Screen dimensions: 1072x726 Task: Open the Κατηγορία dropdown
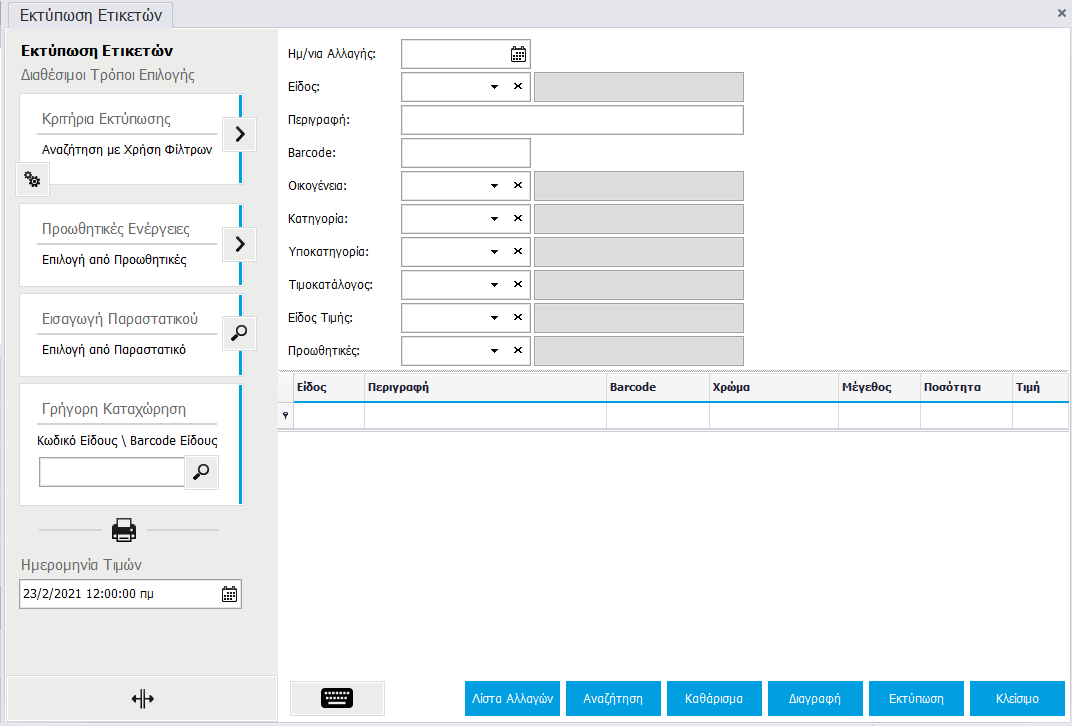tap(494, 219)
